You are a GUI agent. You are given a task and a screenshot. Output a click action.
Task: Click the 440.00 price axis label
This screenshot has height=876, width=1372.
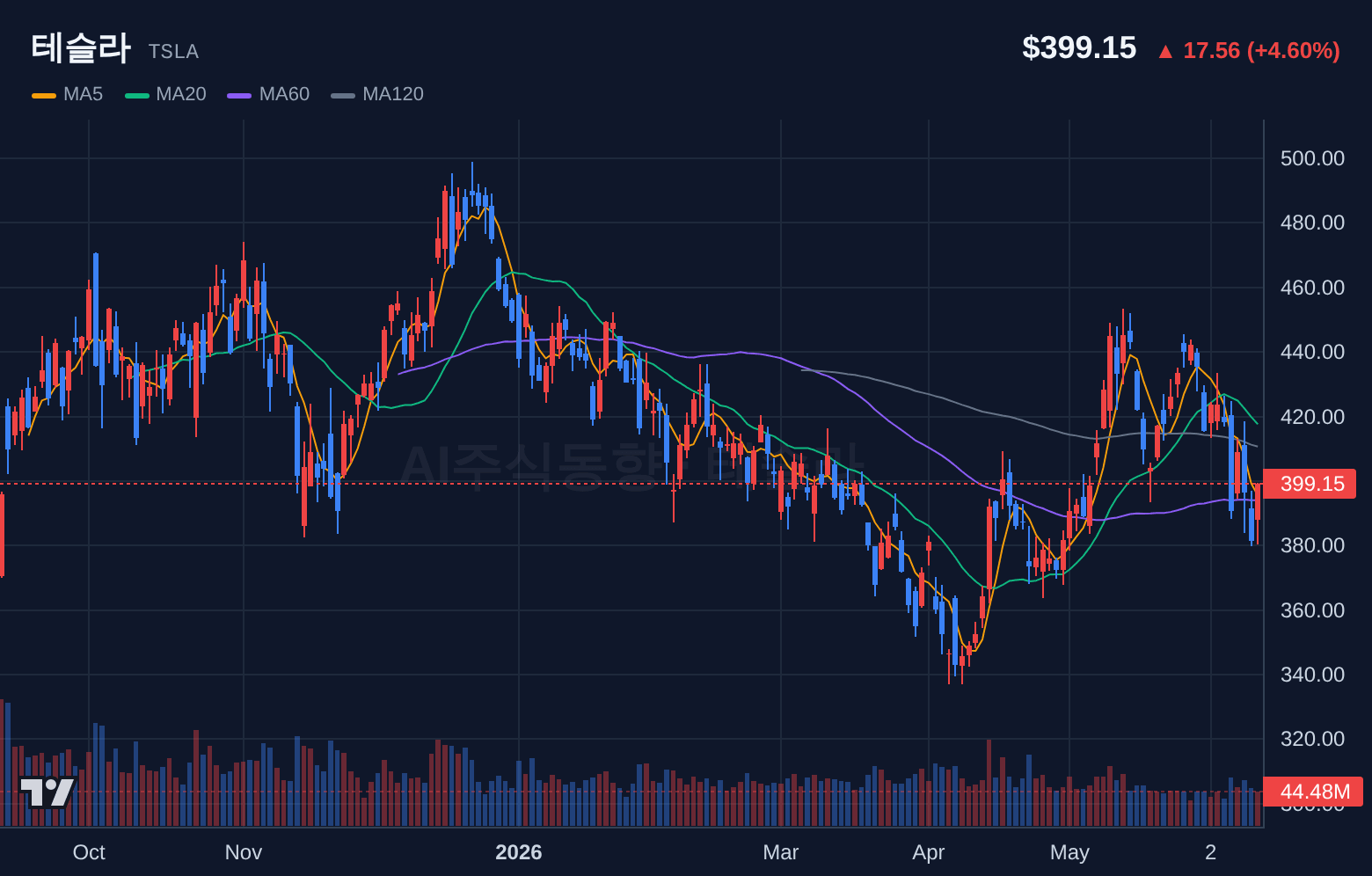(1312, 352)
